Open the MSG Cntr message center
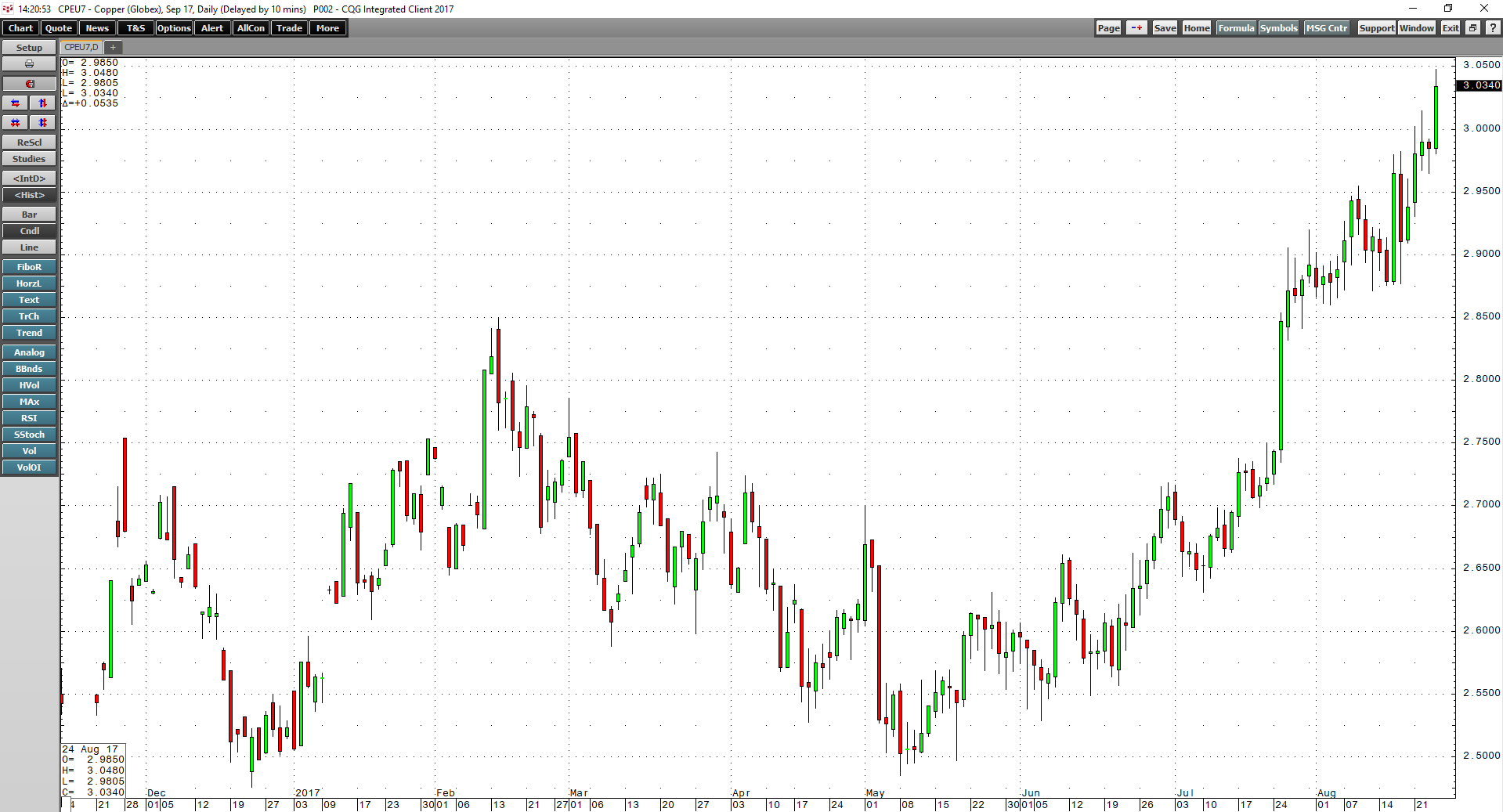Image resolution: width=1503 pixels, height=812 pixels. 1327,28
